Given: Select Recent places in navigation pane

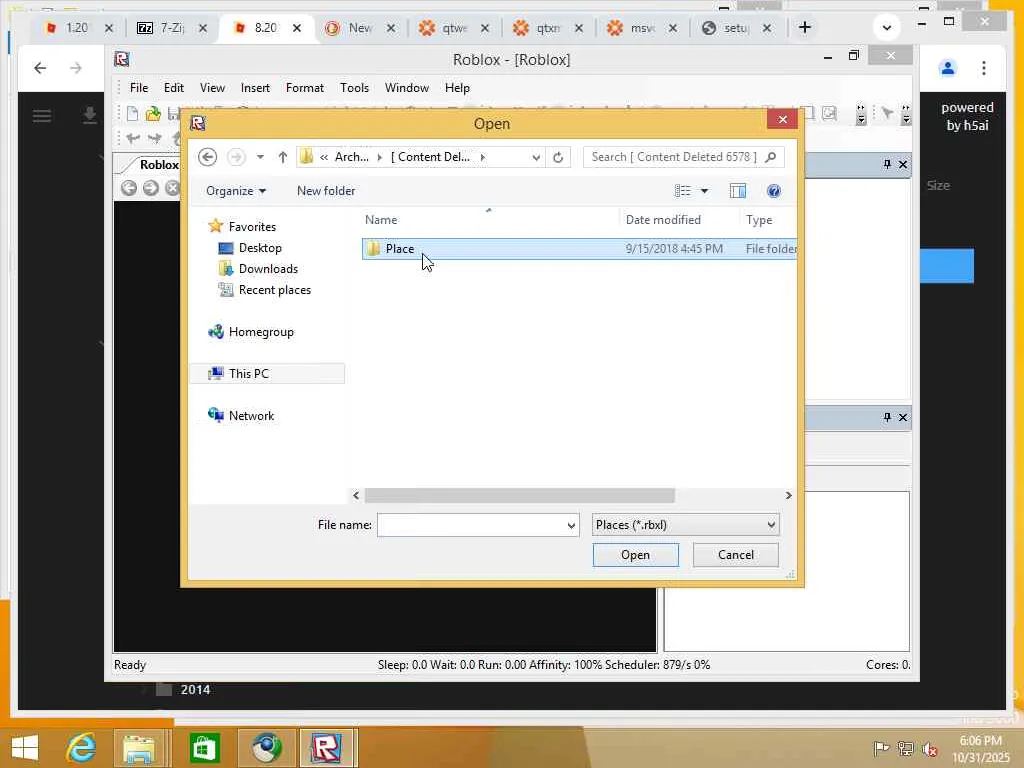Looking at the screenshot, I should 274,290.
